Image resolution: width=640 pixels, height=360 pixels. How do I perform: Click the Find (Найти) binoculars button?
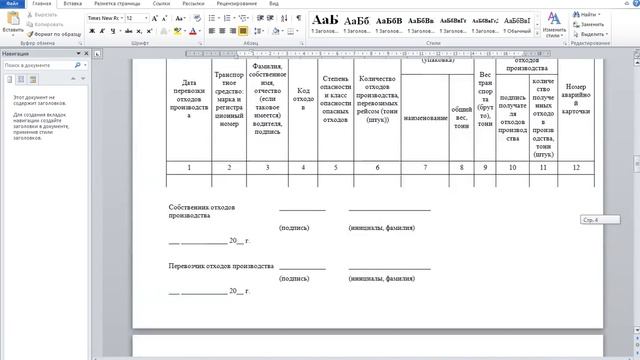[x=586, y=15]
